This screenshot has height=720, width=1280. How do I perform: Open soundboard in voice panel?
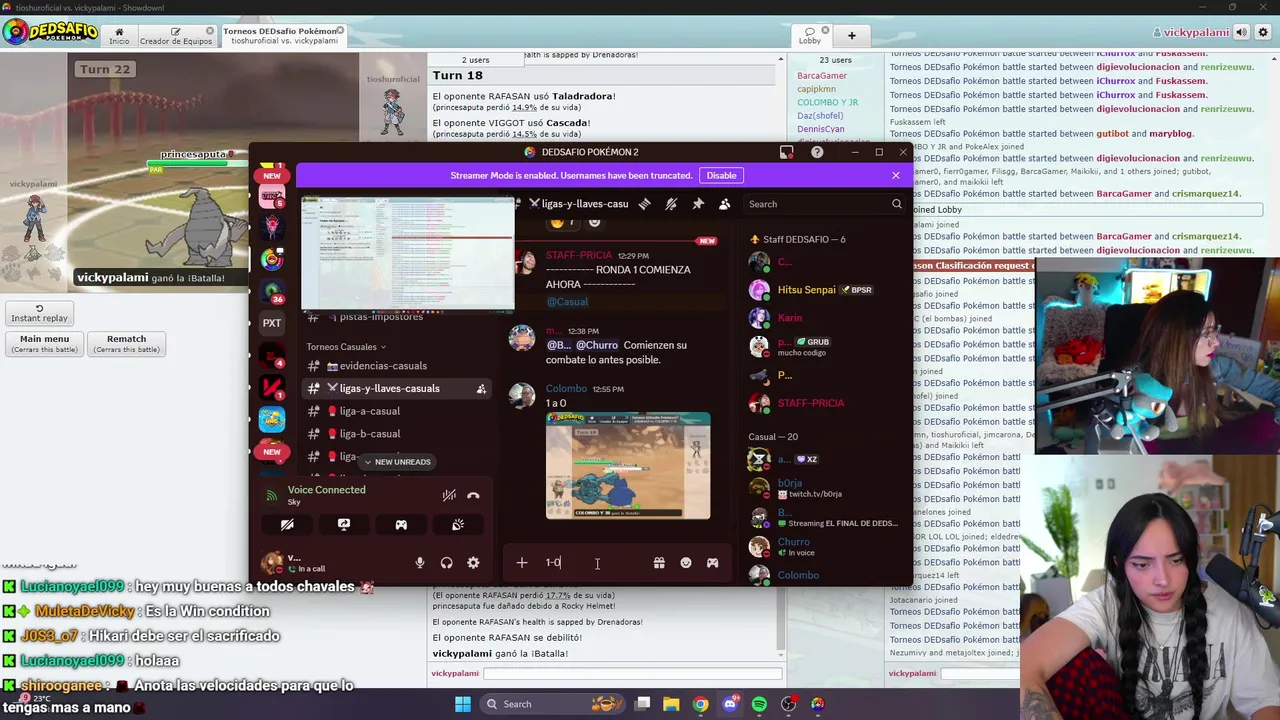tap(458, 524)
